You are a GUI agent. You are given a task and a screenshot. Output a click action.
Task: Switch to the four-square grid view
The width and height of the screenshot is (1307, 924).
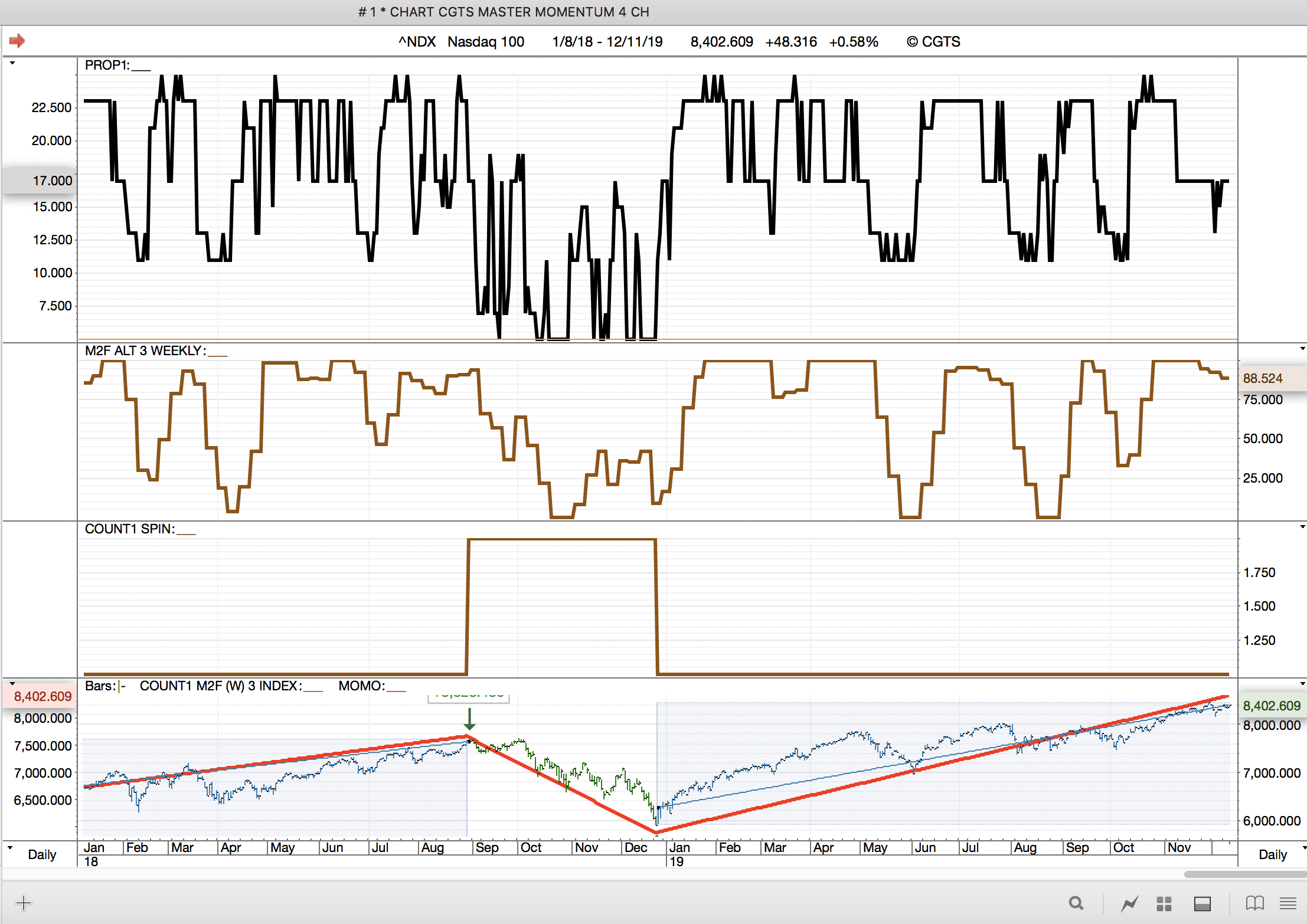1164,903
